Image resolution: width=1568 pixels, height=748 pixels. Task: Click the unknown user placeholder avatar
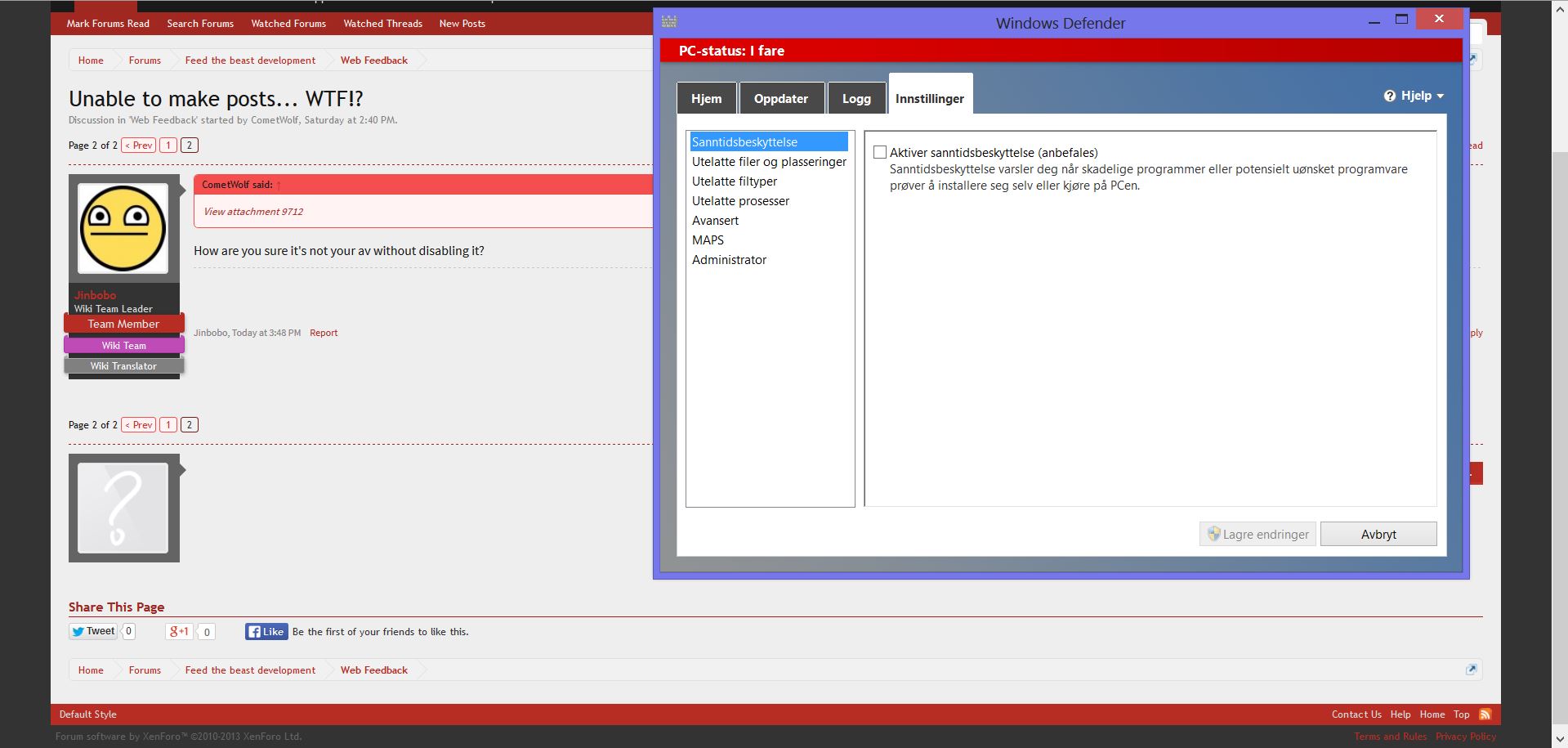pos(123,508)
